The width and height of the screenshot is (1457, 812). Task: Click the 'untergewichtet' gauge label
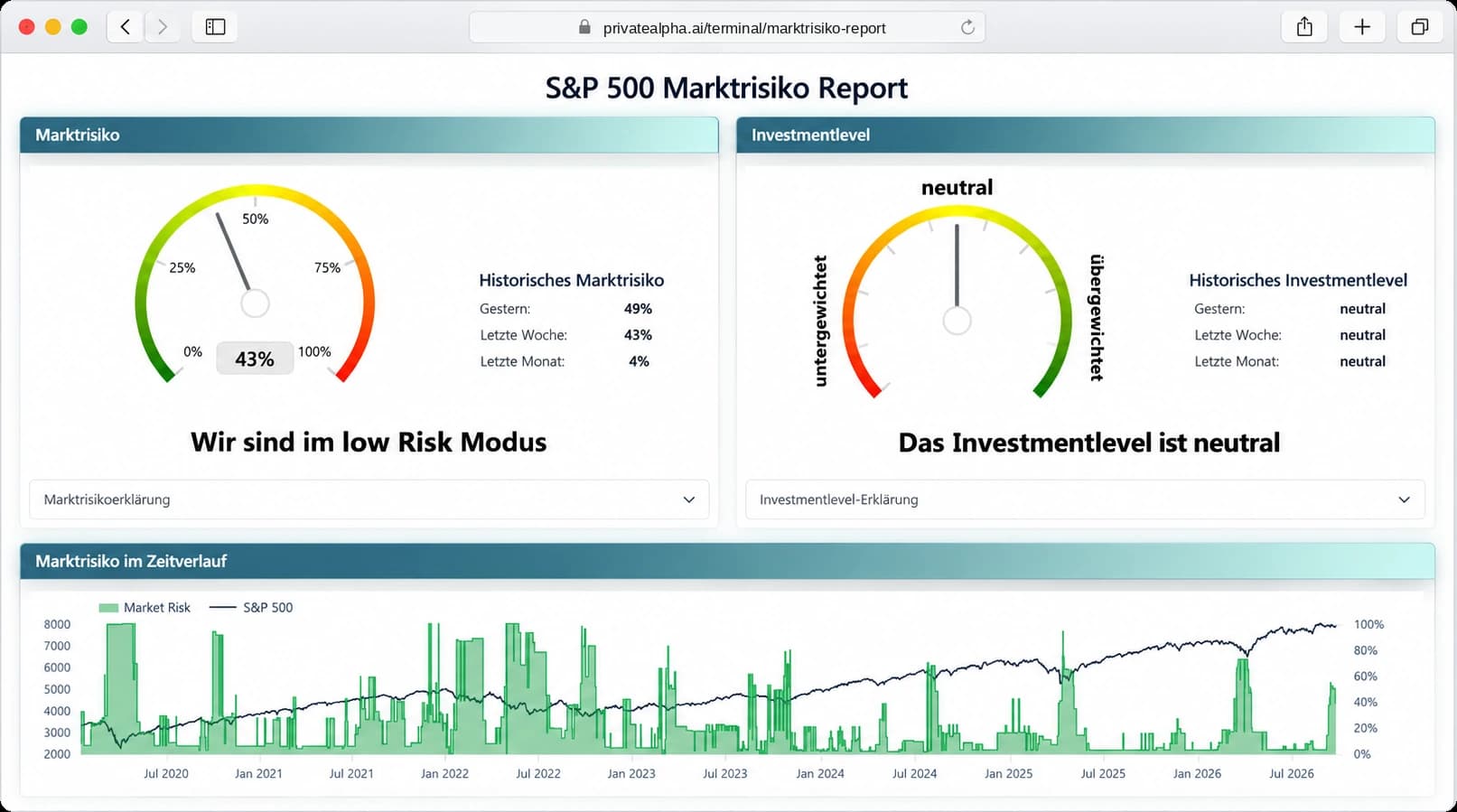click(820, 321)
